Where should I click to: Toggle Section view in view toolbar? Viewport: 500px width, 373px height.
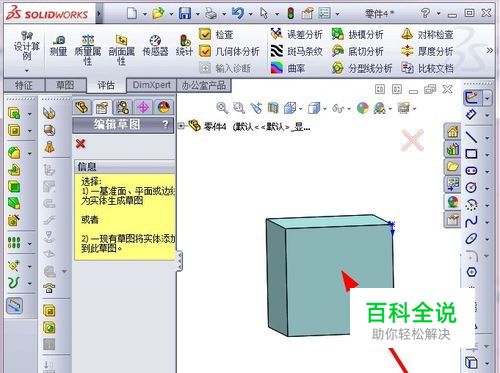pos(273,108)
